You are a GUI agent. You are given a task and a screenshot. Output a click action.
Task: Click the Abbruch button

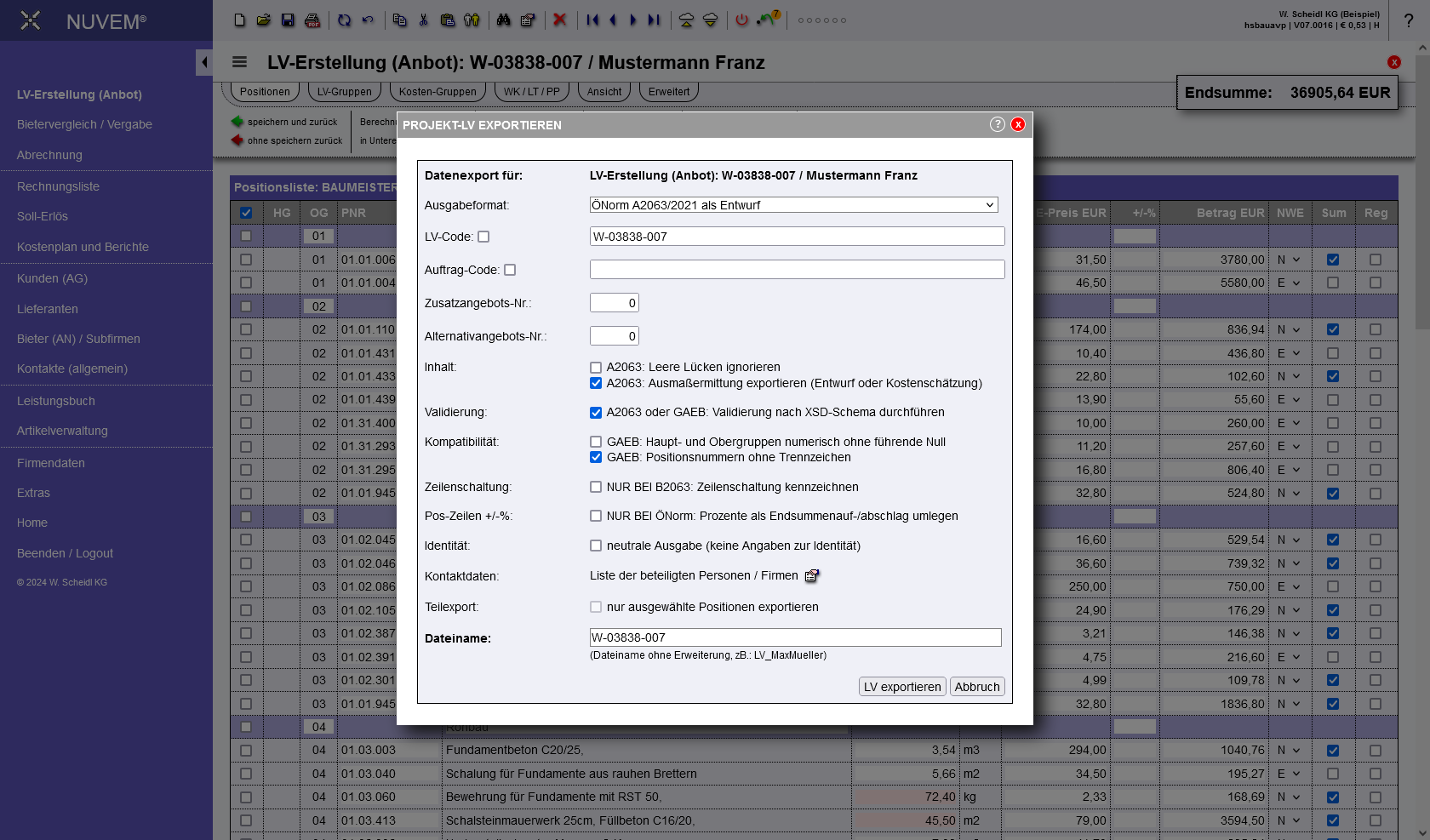[x=976, y=687]
